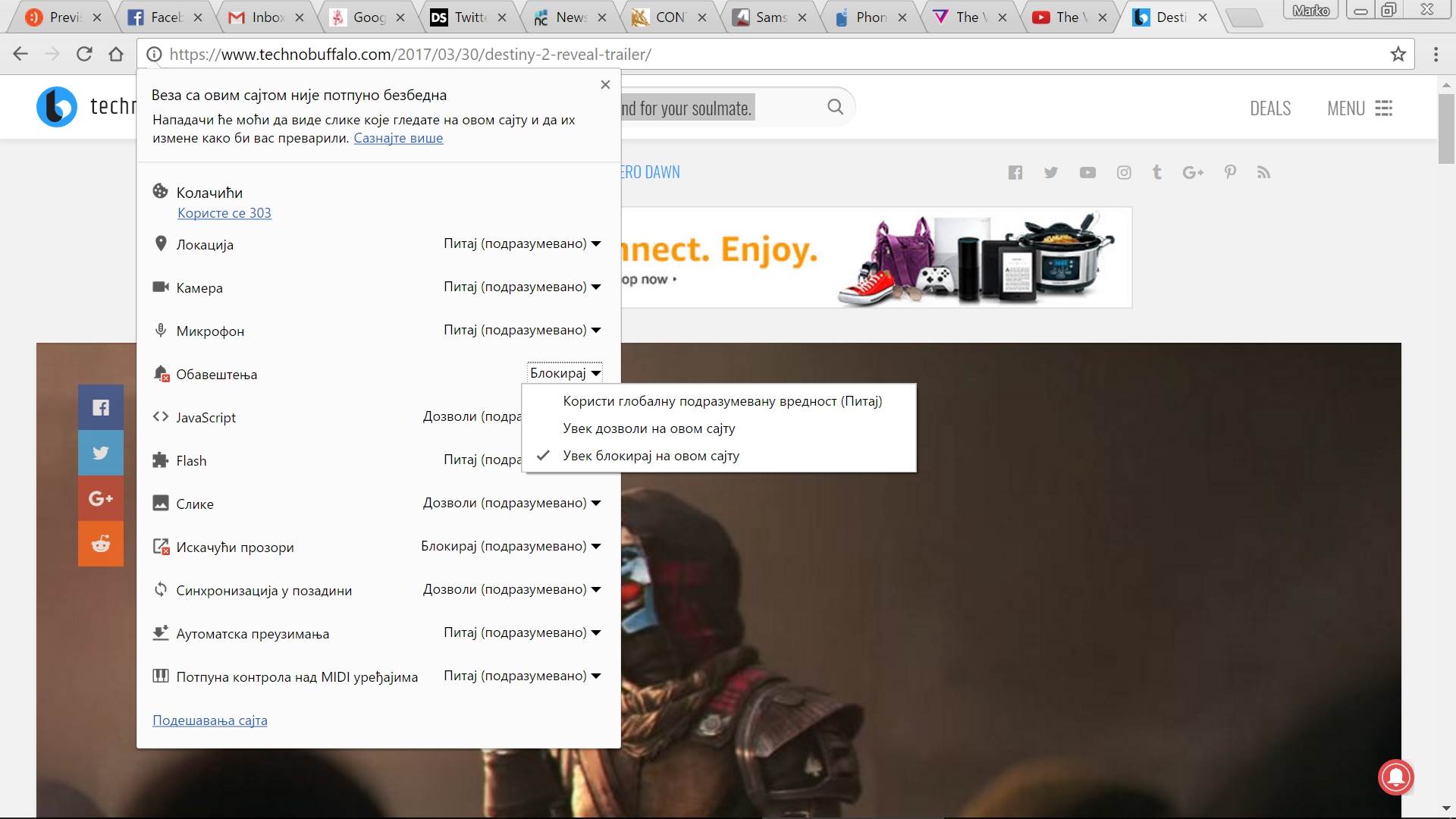Click the site info icon beside the URL

154,55
